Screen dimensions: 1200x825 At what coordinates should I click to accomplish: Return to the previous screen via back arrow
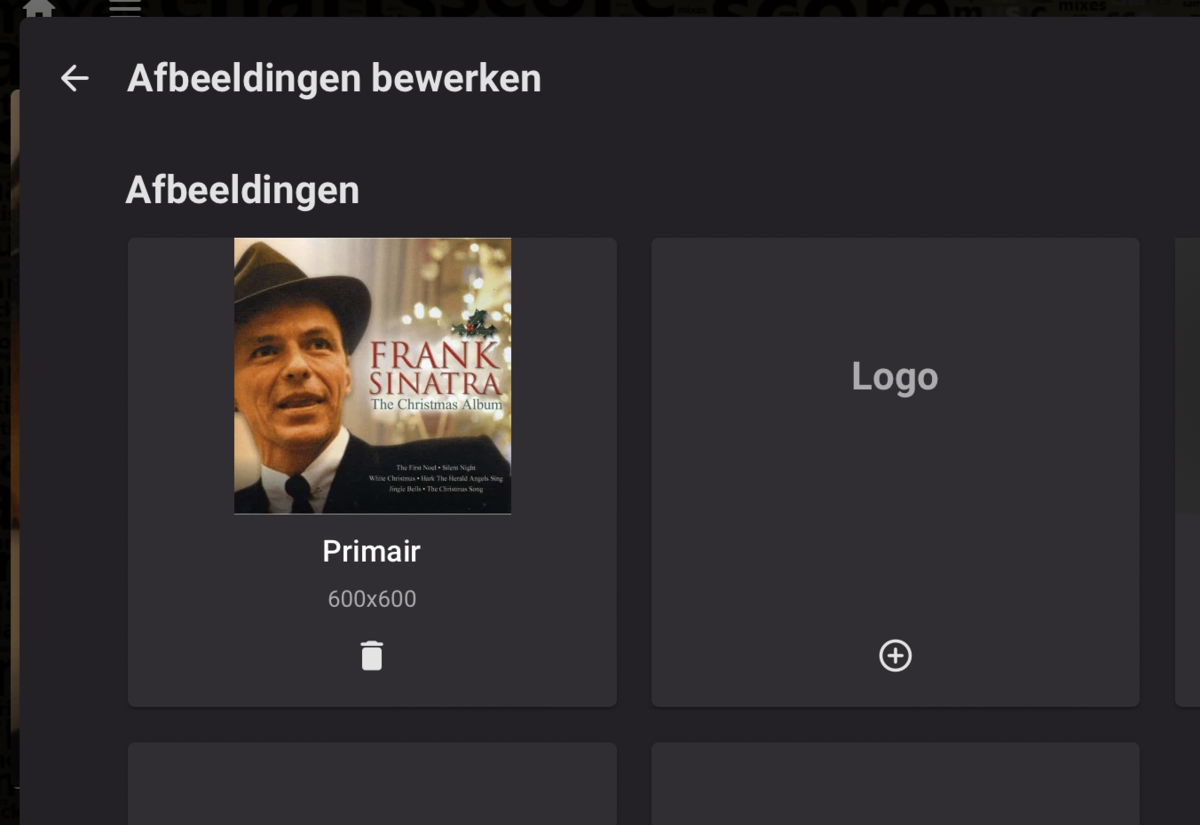pos(74,78)
